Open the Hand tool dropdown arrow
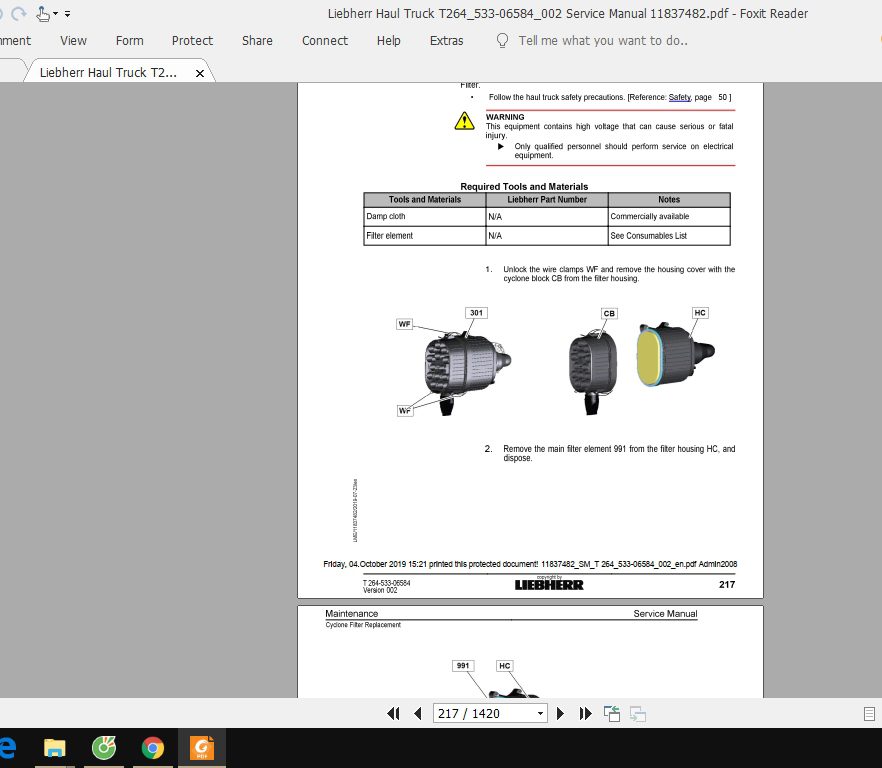 (54, 14)
